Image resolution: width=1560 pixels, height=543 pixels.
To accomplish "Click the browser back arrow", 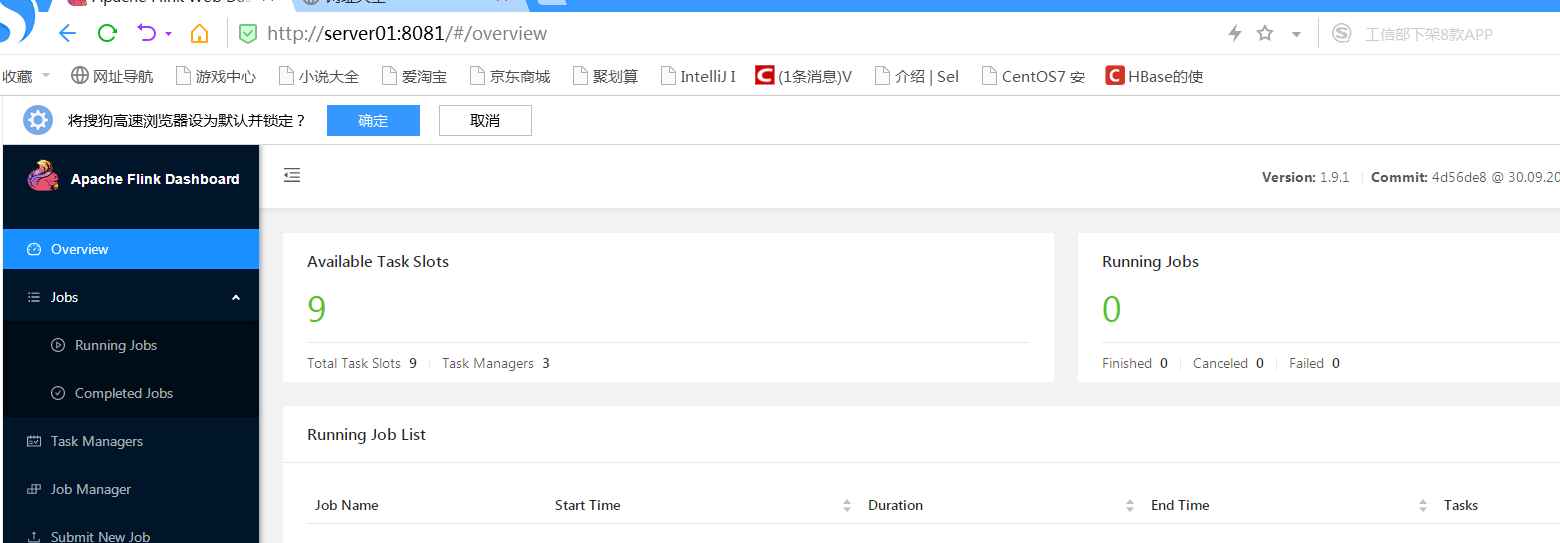I will tap(67, 33).
